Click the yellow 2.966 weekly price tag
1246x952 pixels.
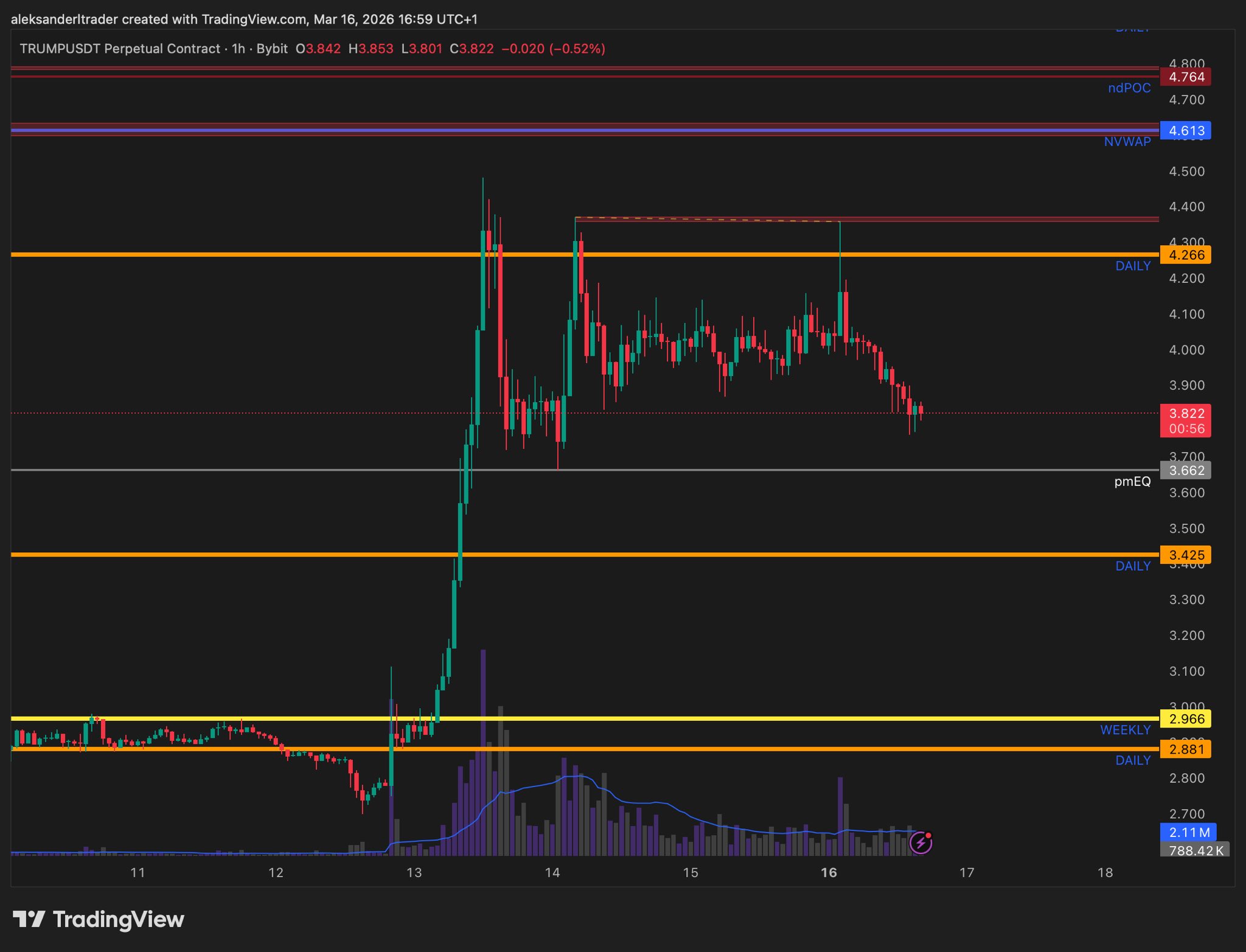coord(1186,719)
